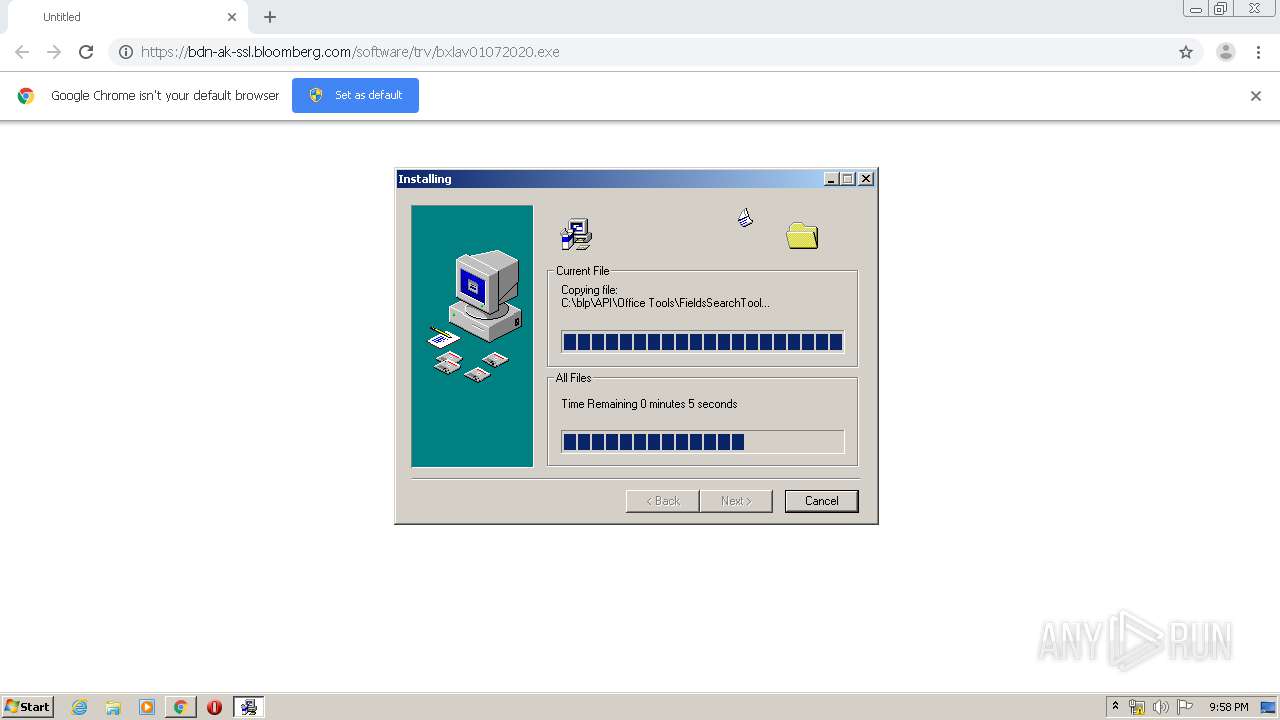Minimize the Installing dialog
The image size is (1280, 720).
pyautogui.click(x=831, y=179)
